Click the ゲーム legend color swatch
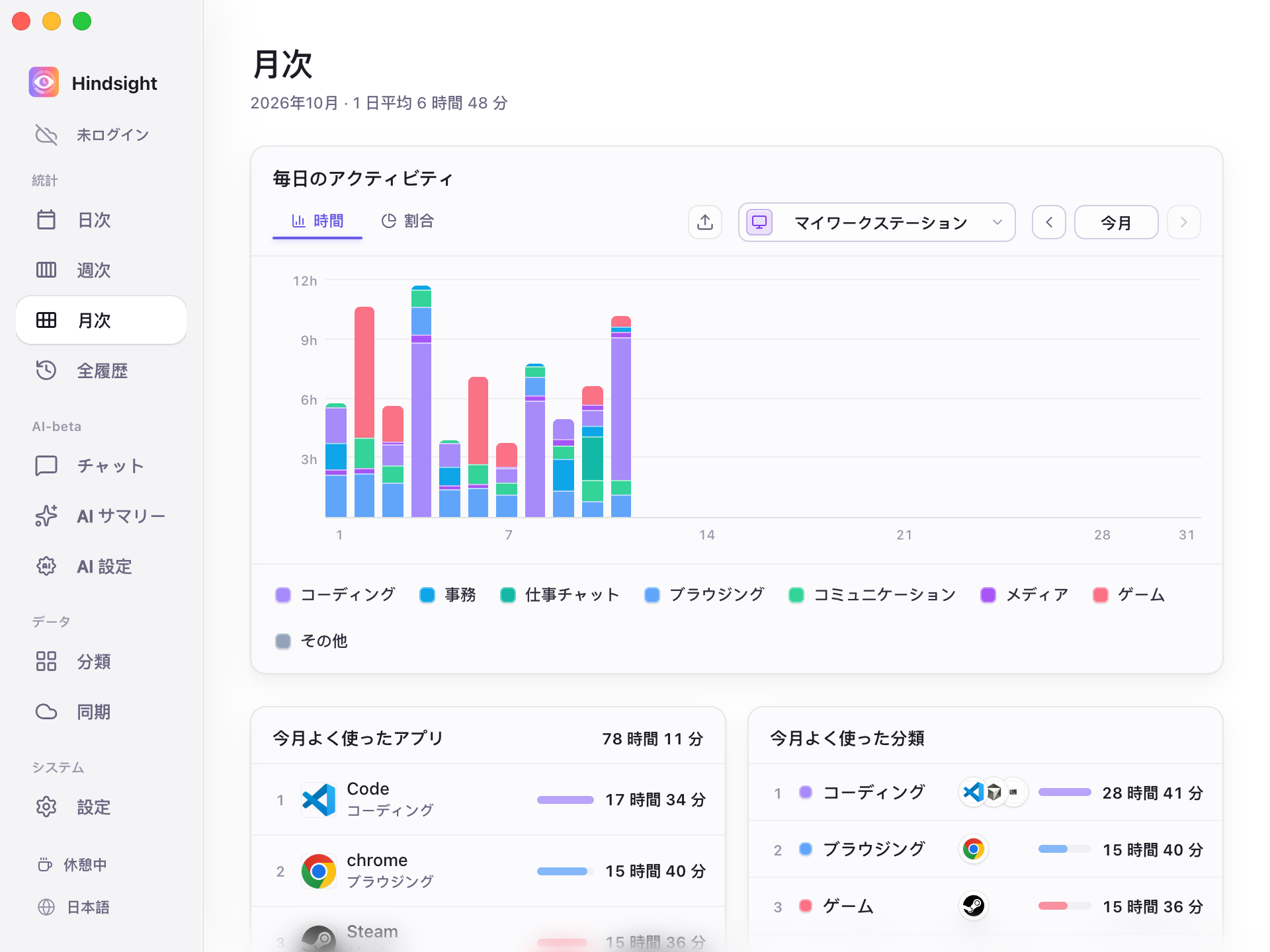This screenshot has width=1270, height=952. point(1101,595)
